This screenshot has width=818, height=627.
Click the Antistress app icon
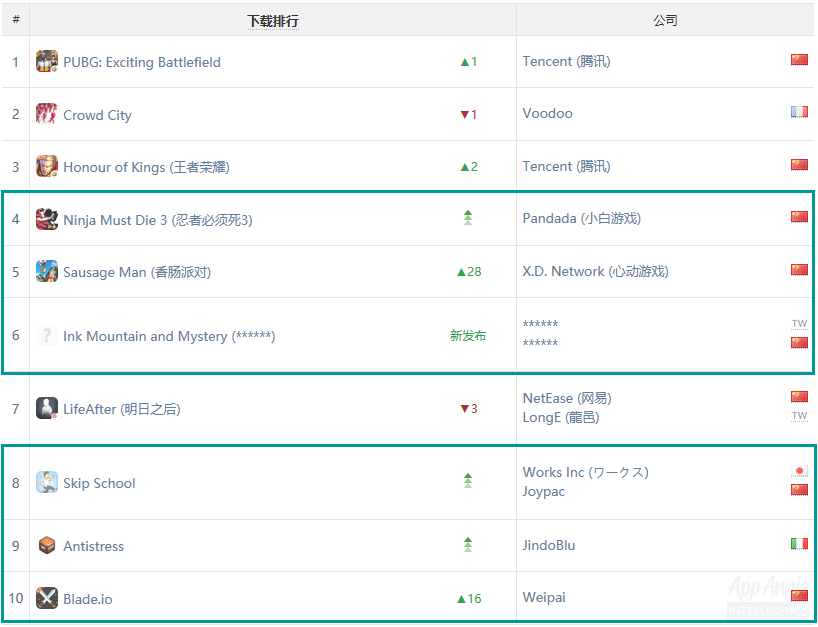click(46, 546)
